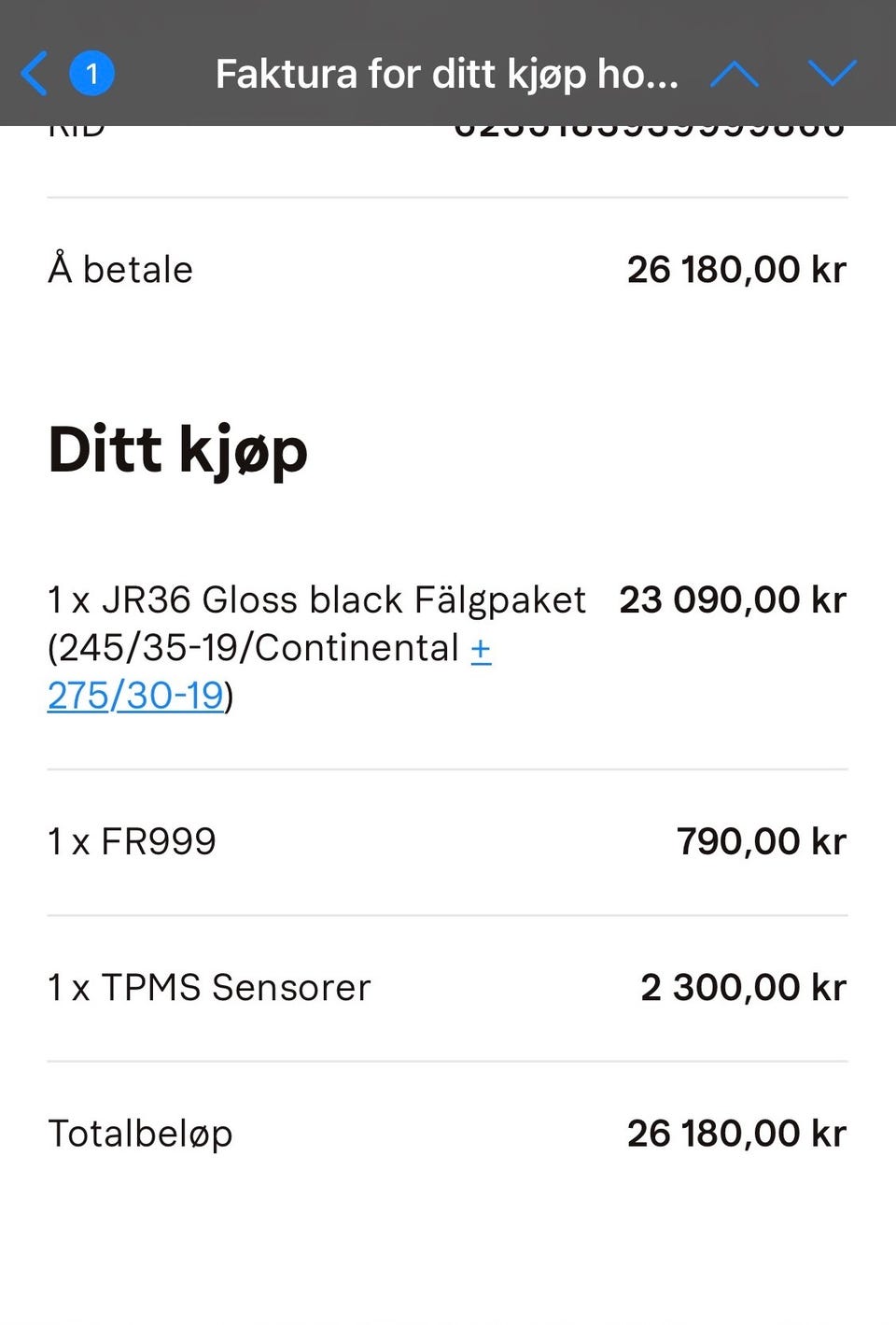Tap the 'Ditt kjøp' heading
The image size is (896, 1325).
click(177, 450)
